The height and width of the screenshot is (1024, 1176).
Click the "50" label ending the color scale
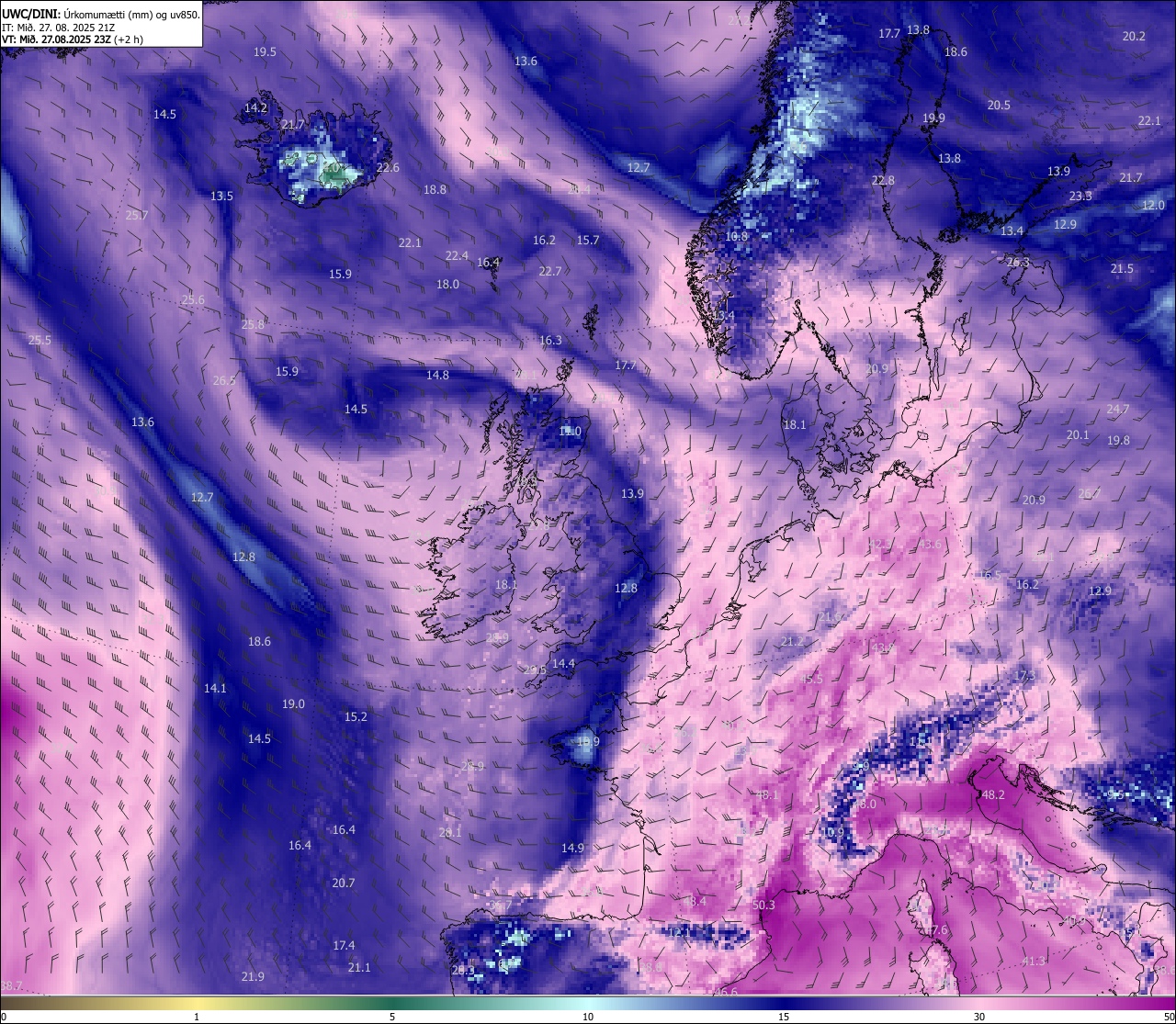point(1168,1017)
